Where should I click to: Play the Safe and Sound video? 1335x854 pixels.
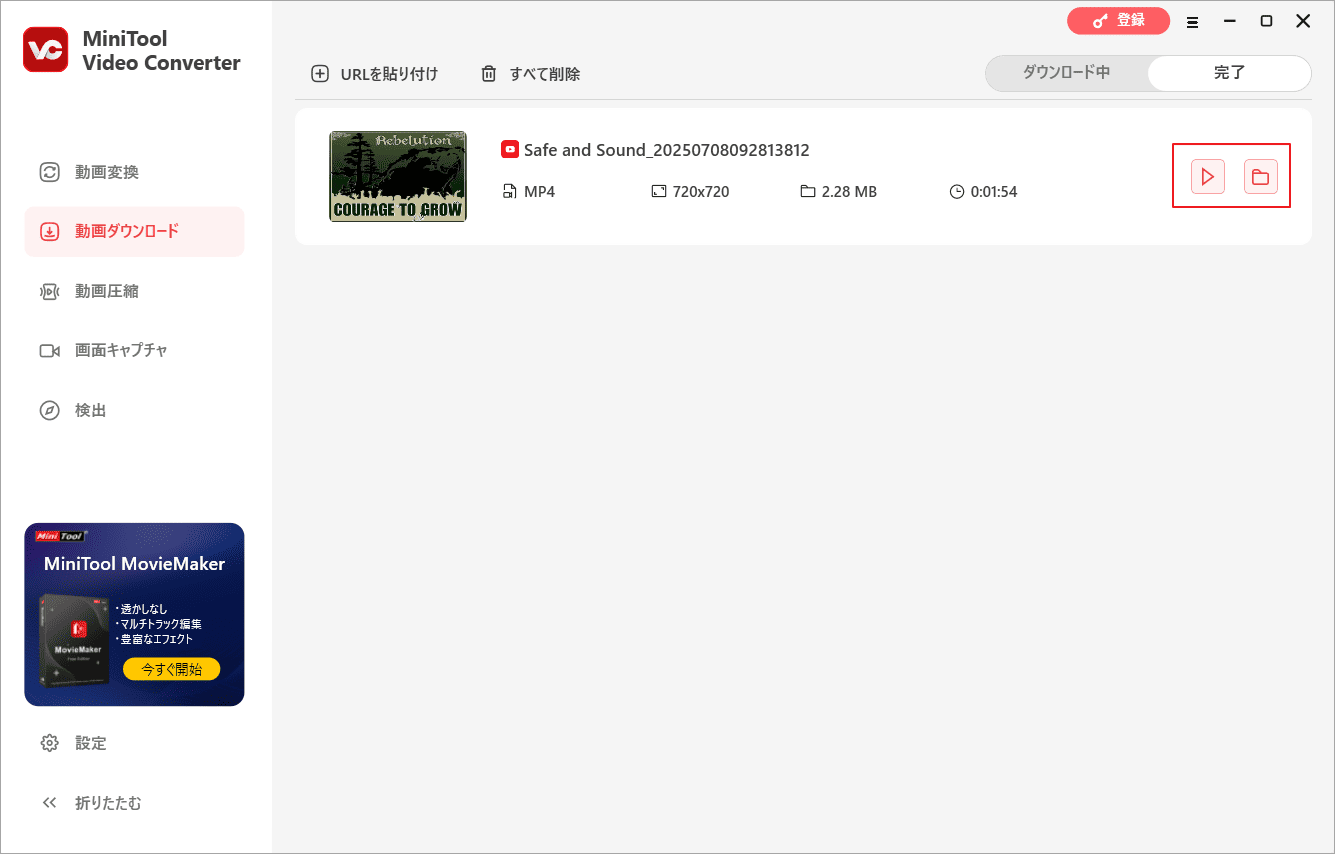1208,177
